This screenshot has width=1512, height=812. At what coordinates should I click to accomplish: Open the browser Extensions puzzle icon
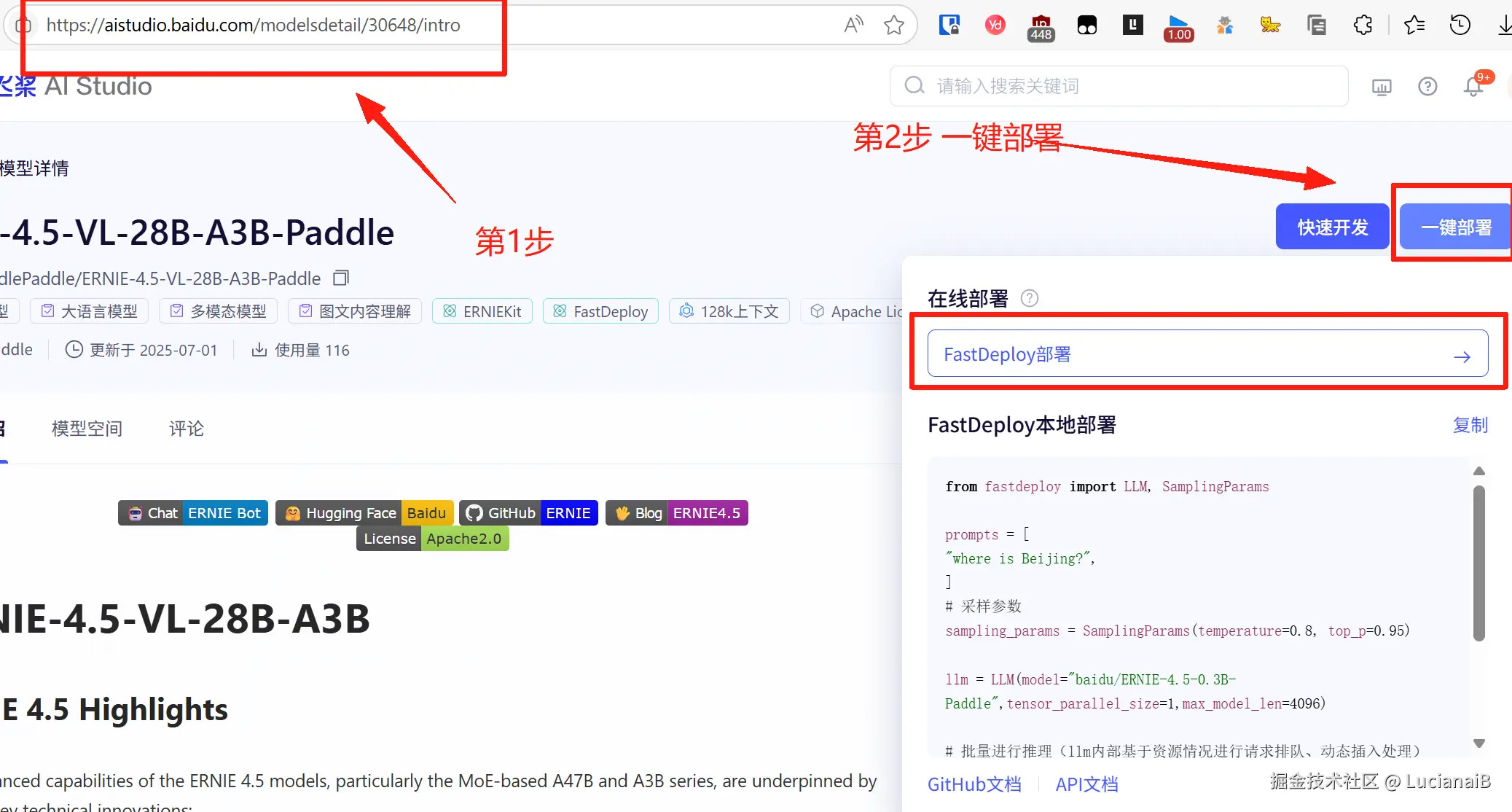tap(1363, 26)
